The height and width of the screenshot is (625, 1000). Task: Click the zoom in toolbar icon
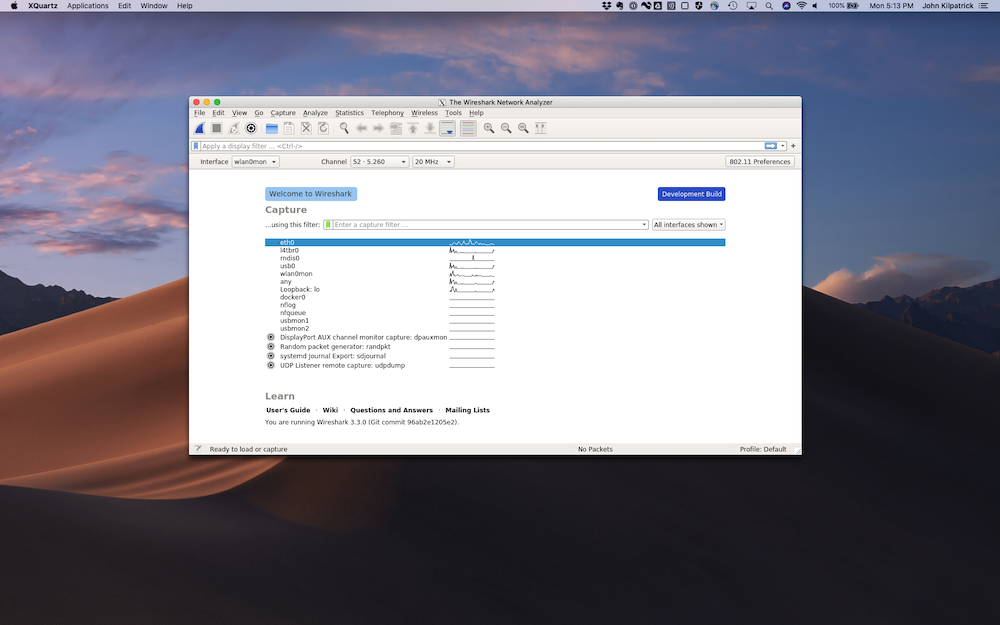[x=489, y=128]
